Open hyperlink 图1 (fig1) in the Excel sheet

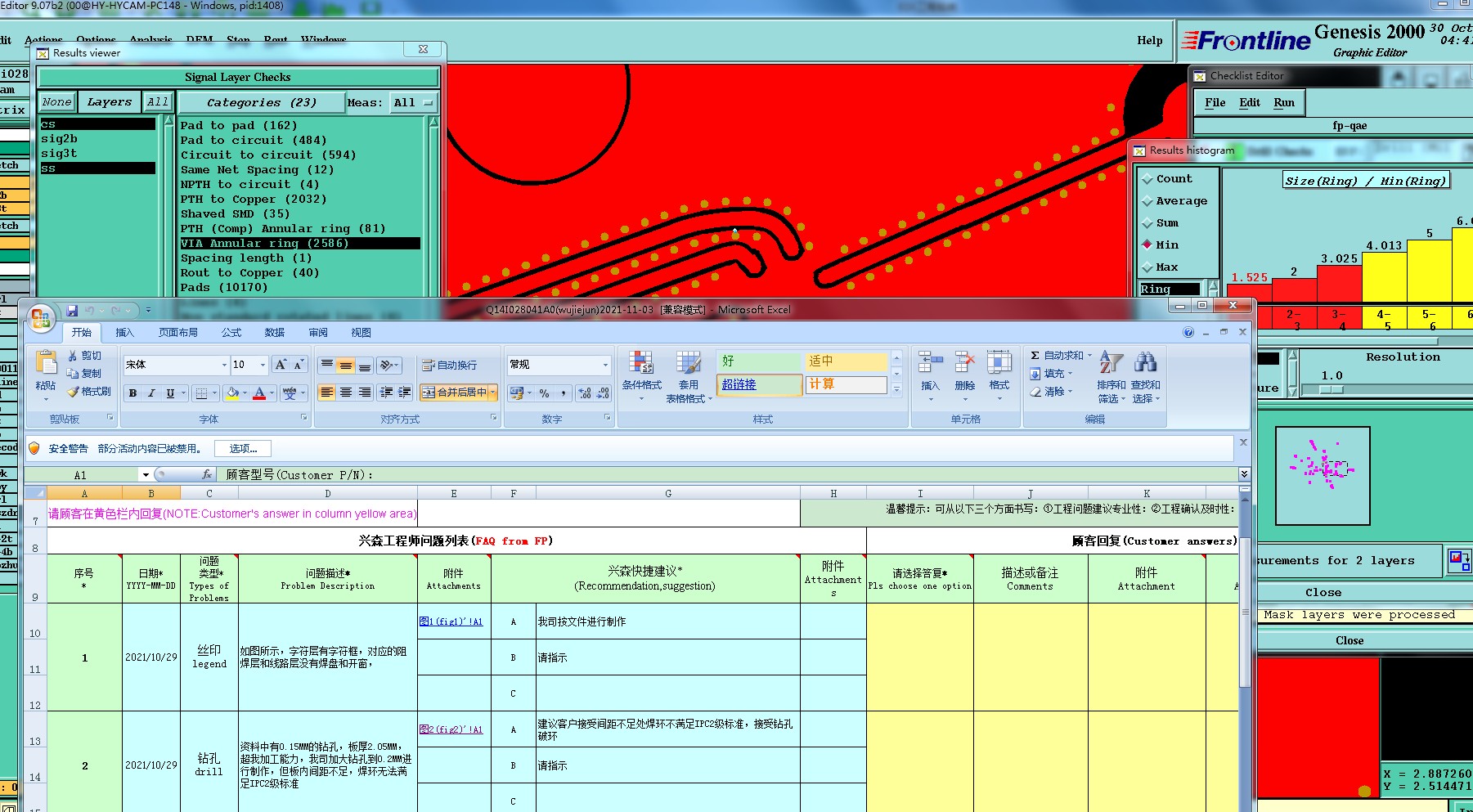451,621
